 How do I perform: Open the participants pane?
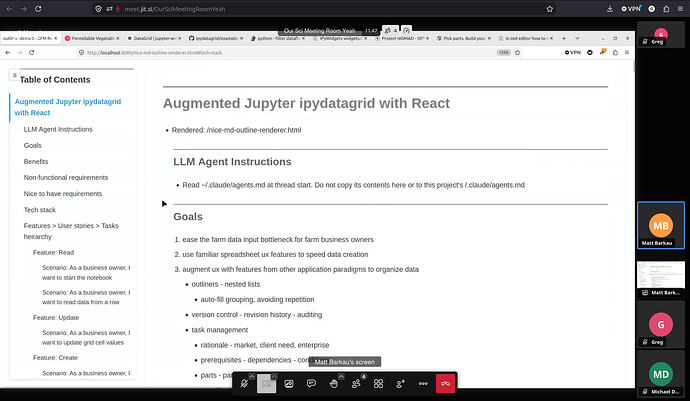(x=356, y=384)
